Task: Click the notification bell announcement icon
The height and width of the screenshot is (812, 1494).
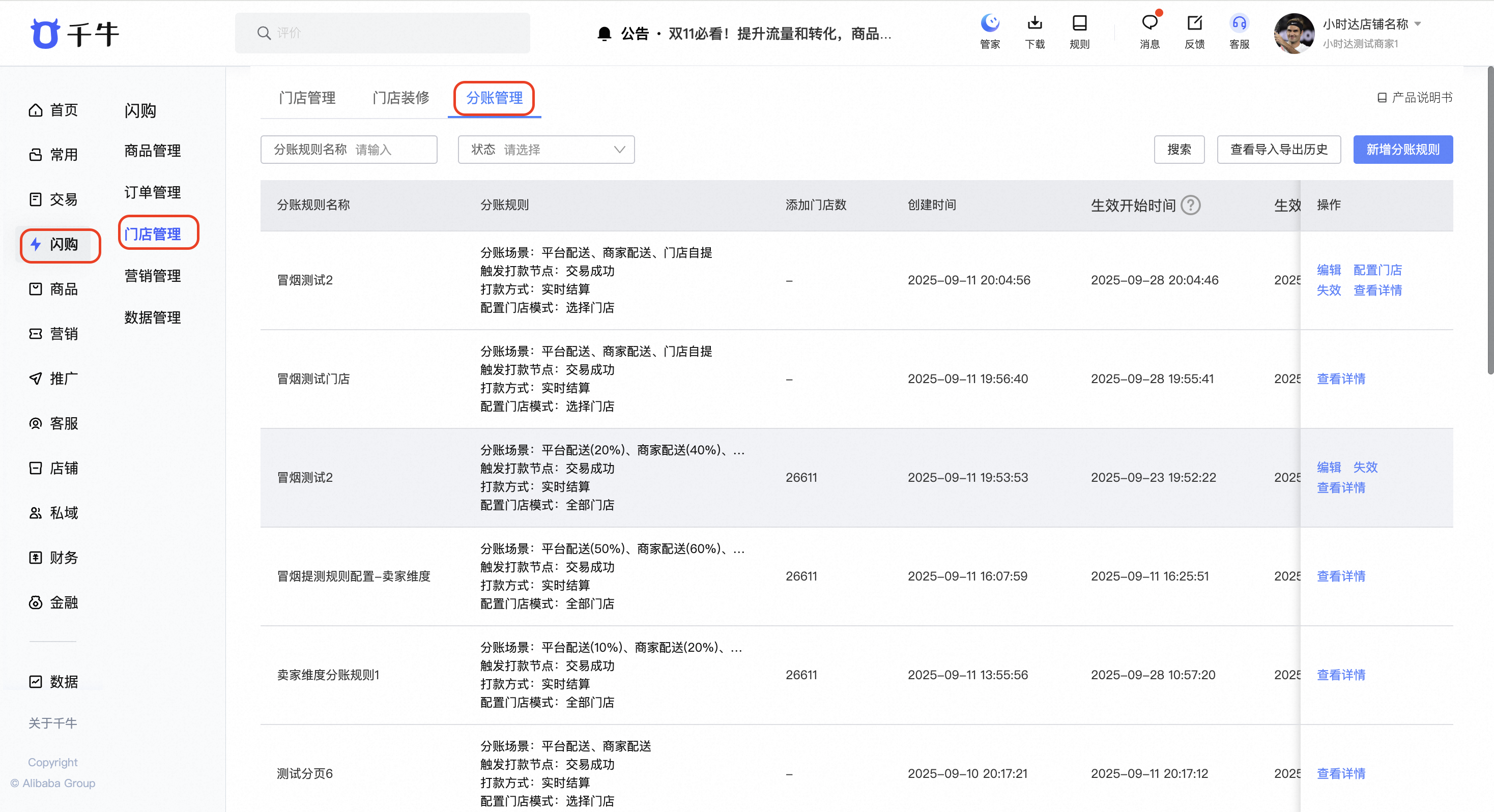Action: tap(604, 34)
